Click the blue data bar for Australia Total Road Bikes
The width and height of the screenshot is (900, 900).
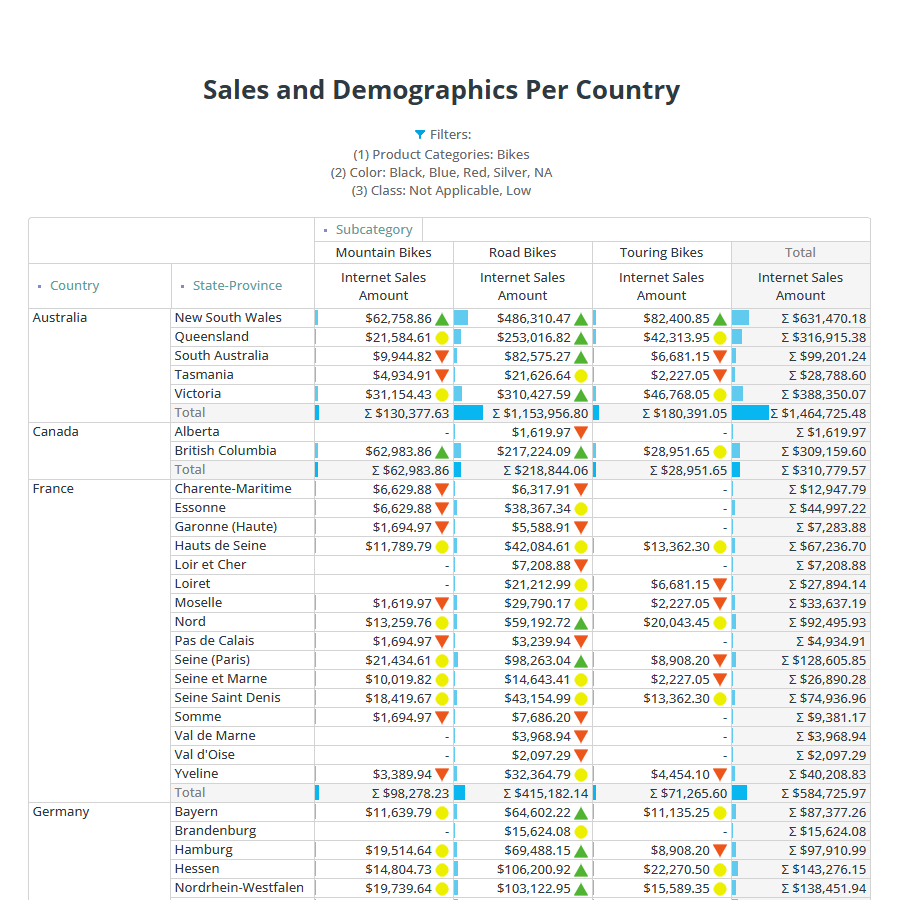point(468,413)
